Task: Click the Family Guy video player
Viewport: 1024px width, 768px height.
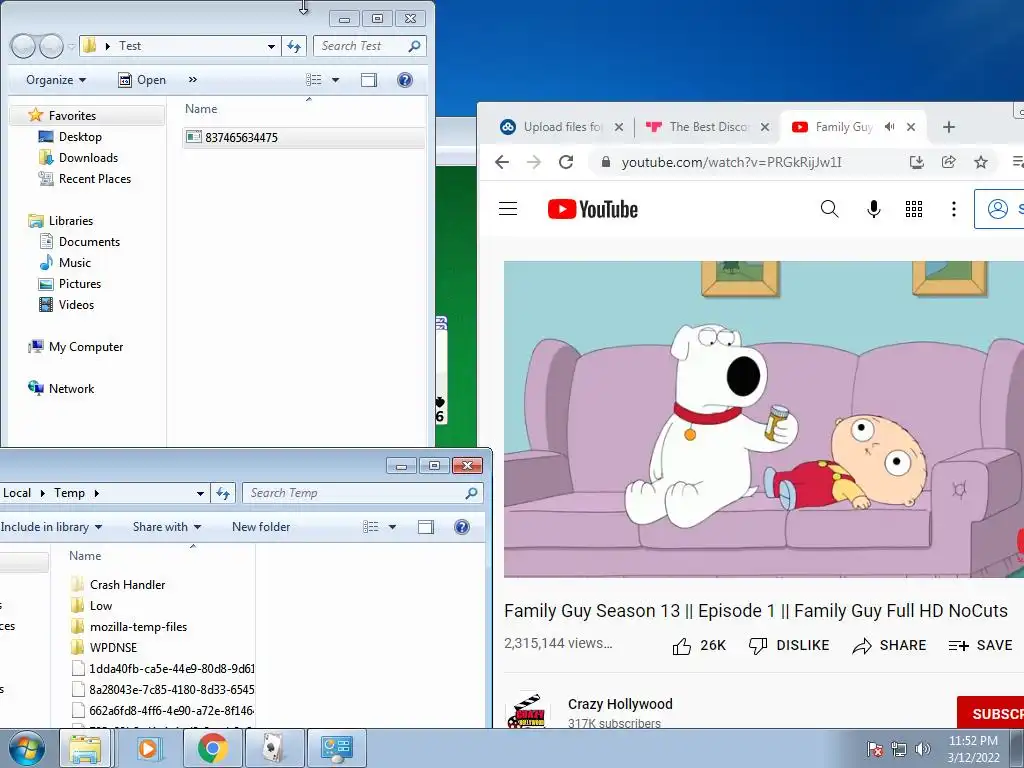Action: [x=763, y=419]
